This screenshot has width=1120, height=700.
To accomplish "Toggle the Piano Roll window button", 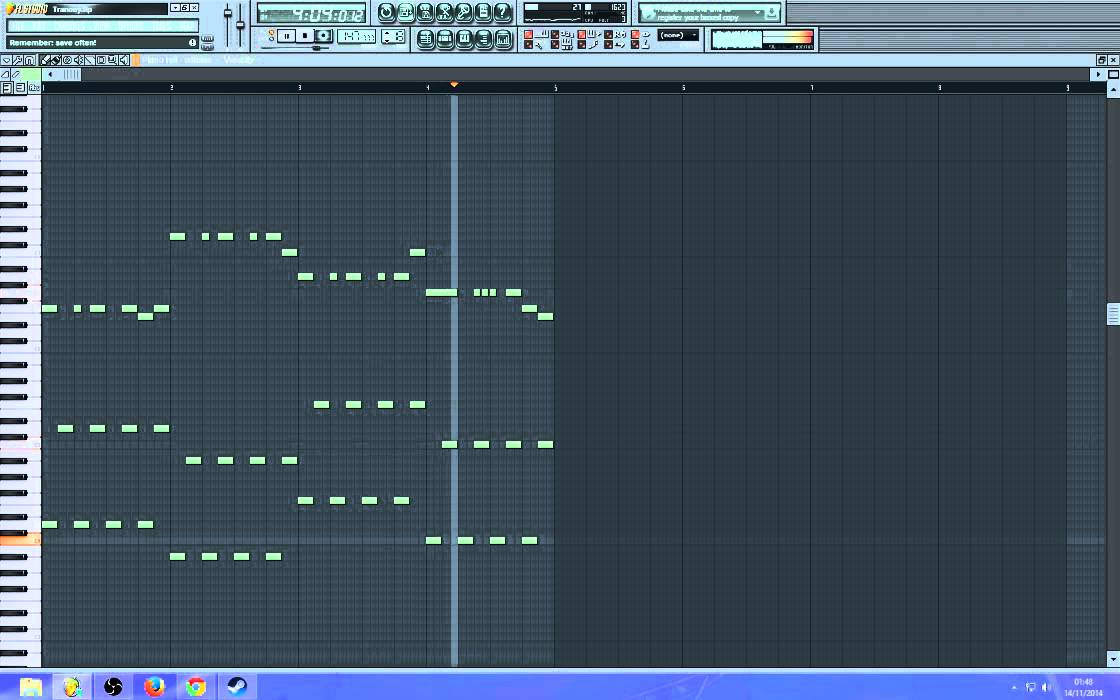I will click(x=464, y=39).
